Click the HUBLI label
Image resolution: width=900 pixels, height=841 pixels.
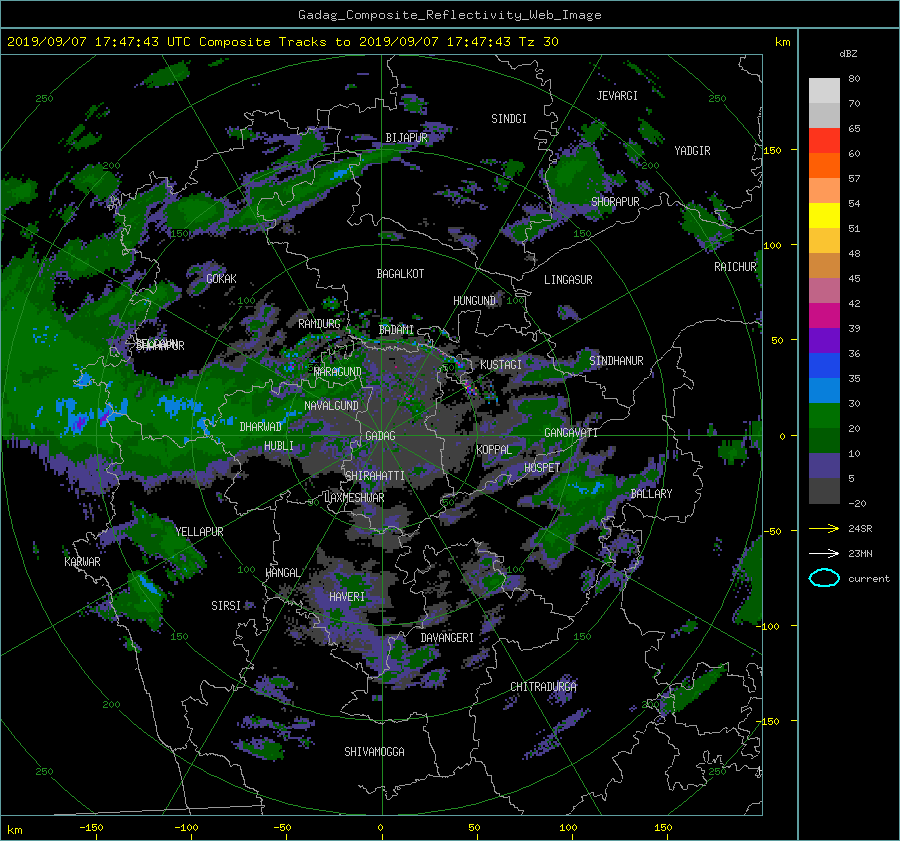click(278, 446)
